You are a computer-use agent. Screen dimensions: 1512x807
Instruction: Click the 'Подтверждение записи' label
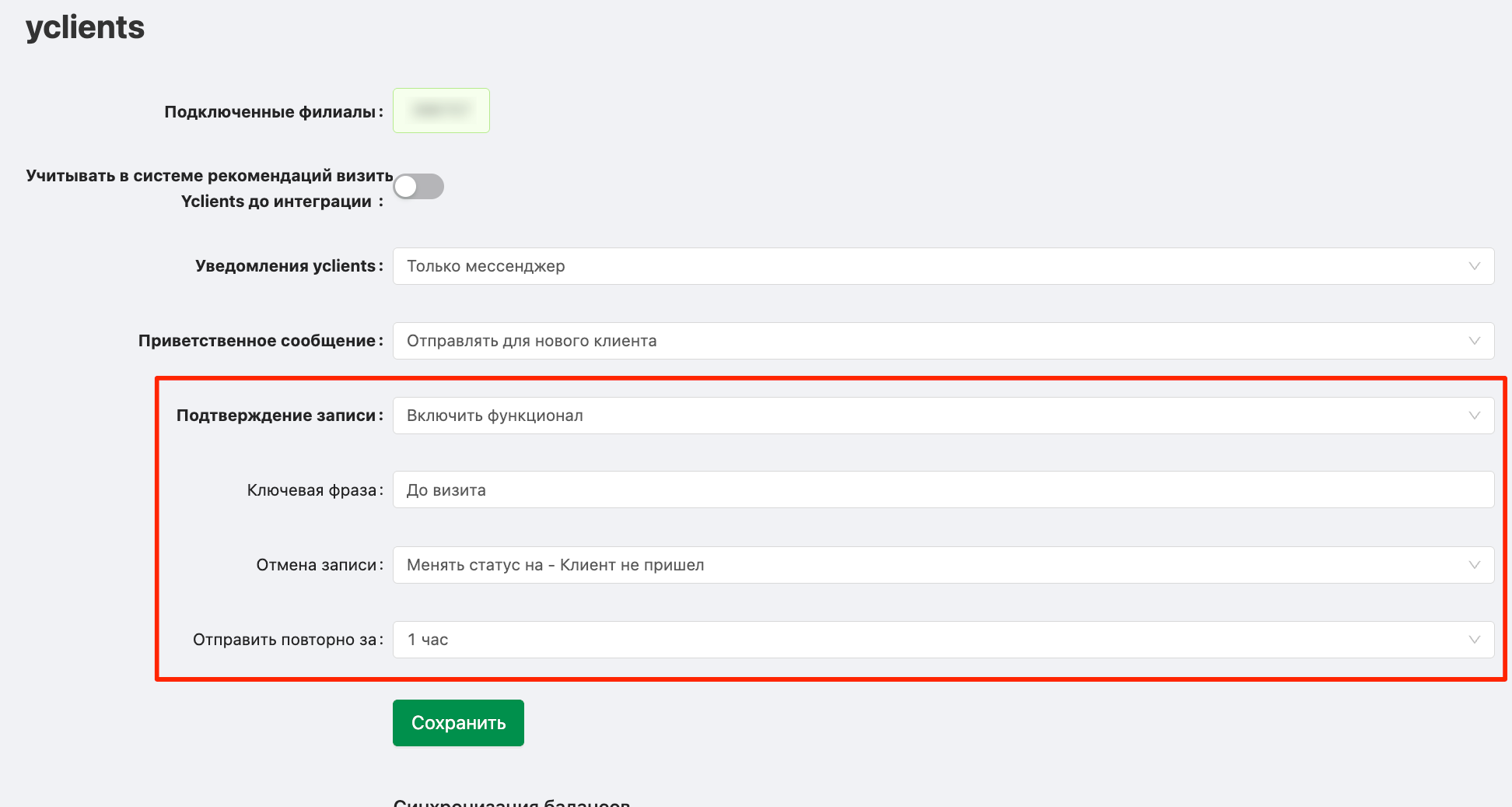point(276,416)
